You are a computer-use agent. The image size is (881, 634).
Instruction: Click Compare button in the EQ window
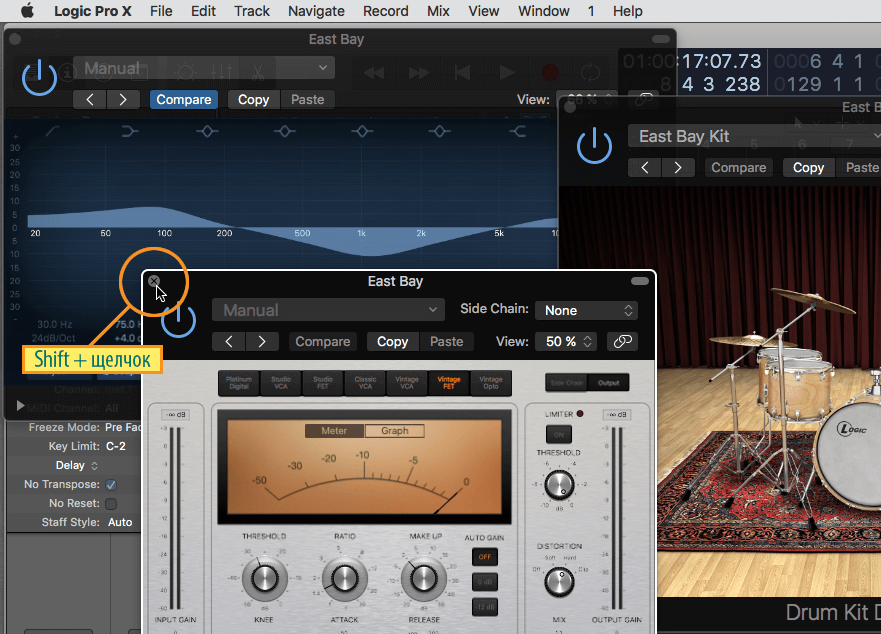(x=184, y=99)
